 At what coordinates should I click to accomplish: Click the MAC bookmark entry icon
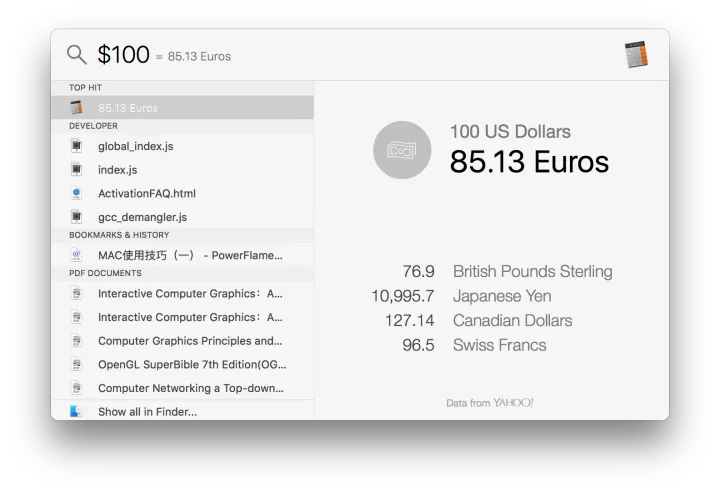[x=76, y=255]
